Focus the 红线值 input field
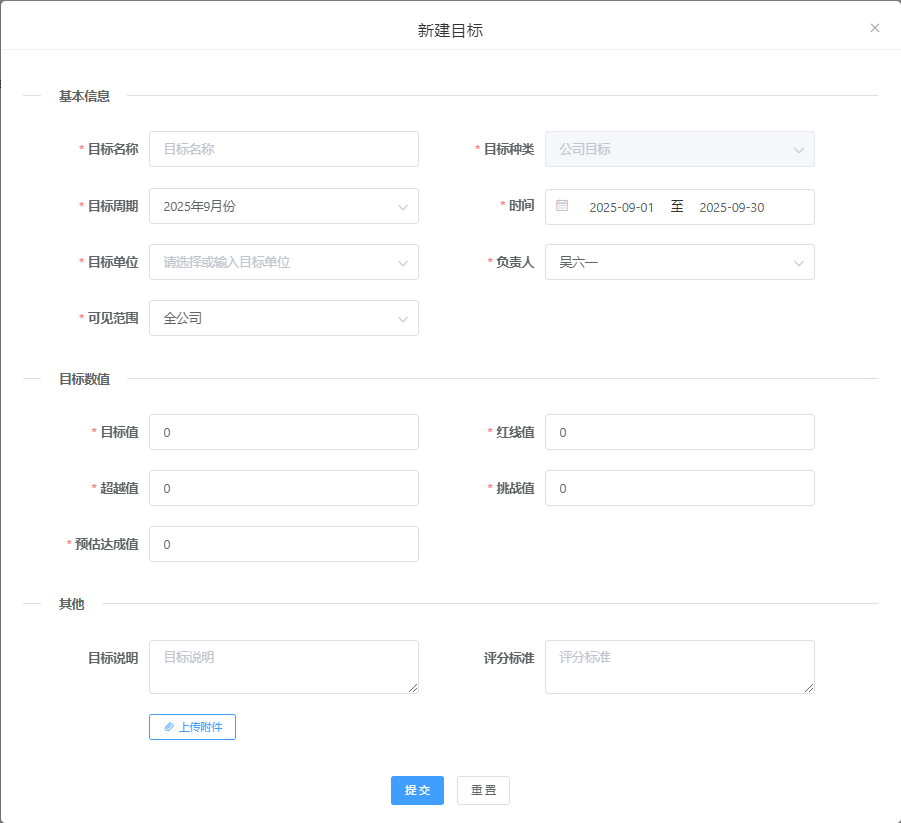Viewport: 901px width, 823px height. (x=679, y=432)
